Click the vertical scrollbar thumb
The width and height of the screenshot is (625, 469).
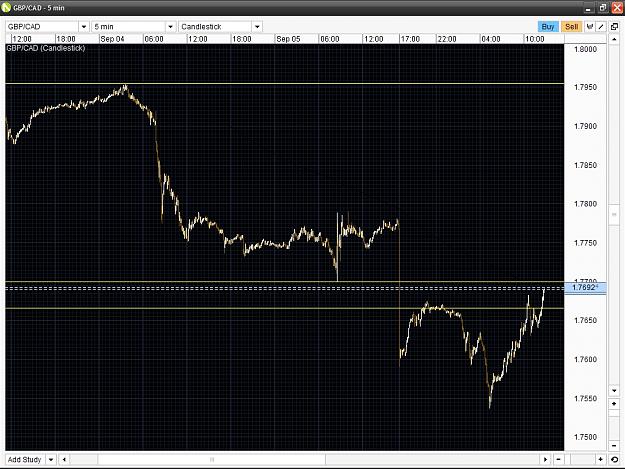pos(614,215)
